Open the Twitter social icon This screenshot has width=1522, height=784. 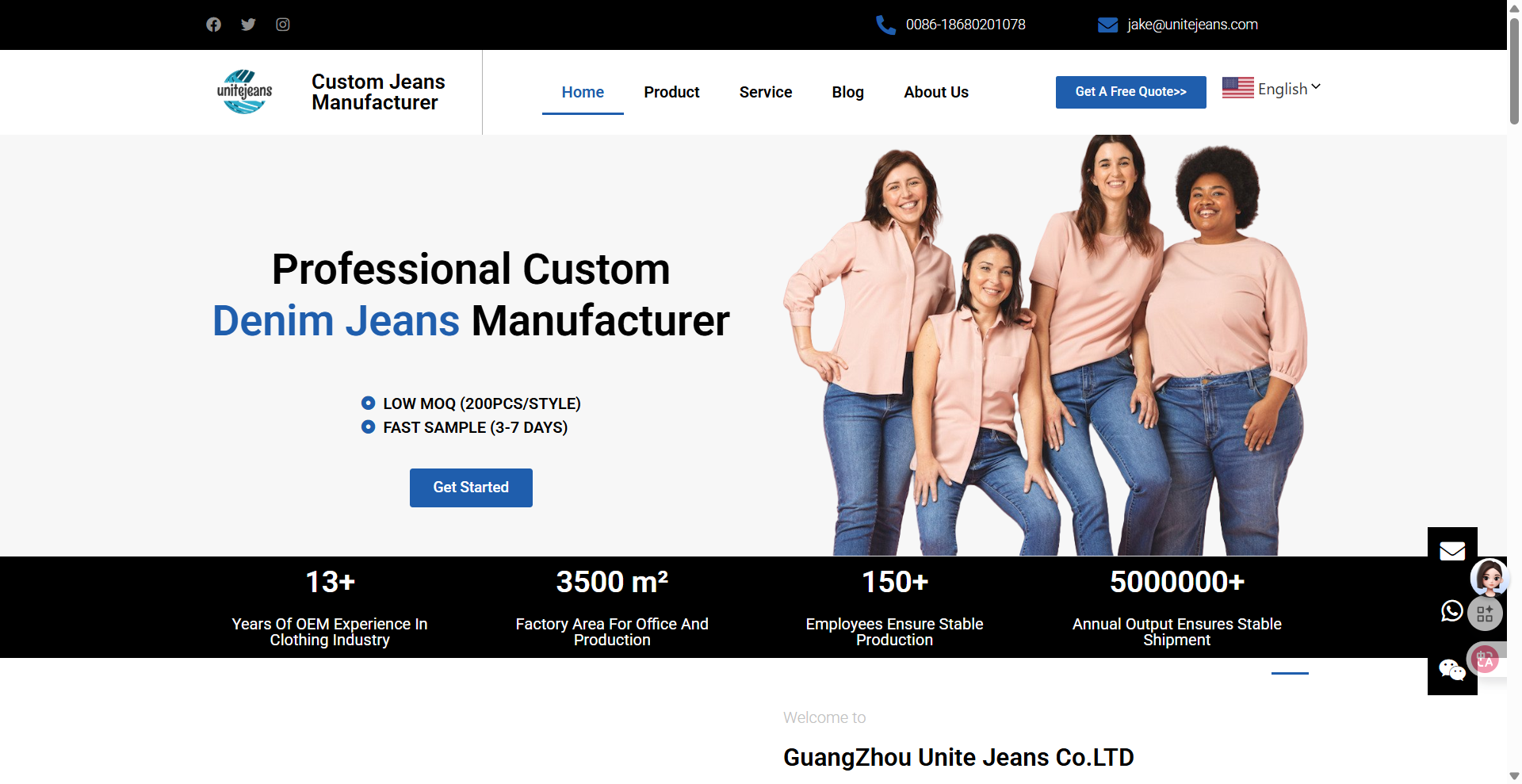(248, 25)
